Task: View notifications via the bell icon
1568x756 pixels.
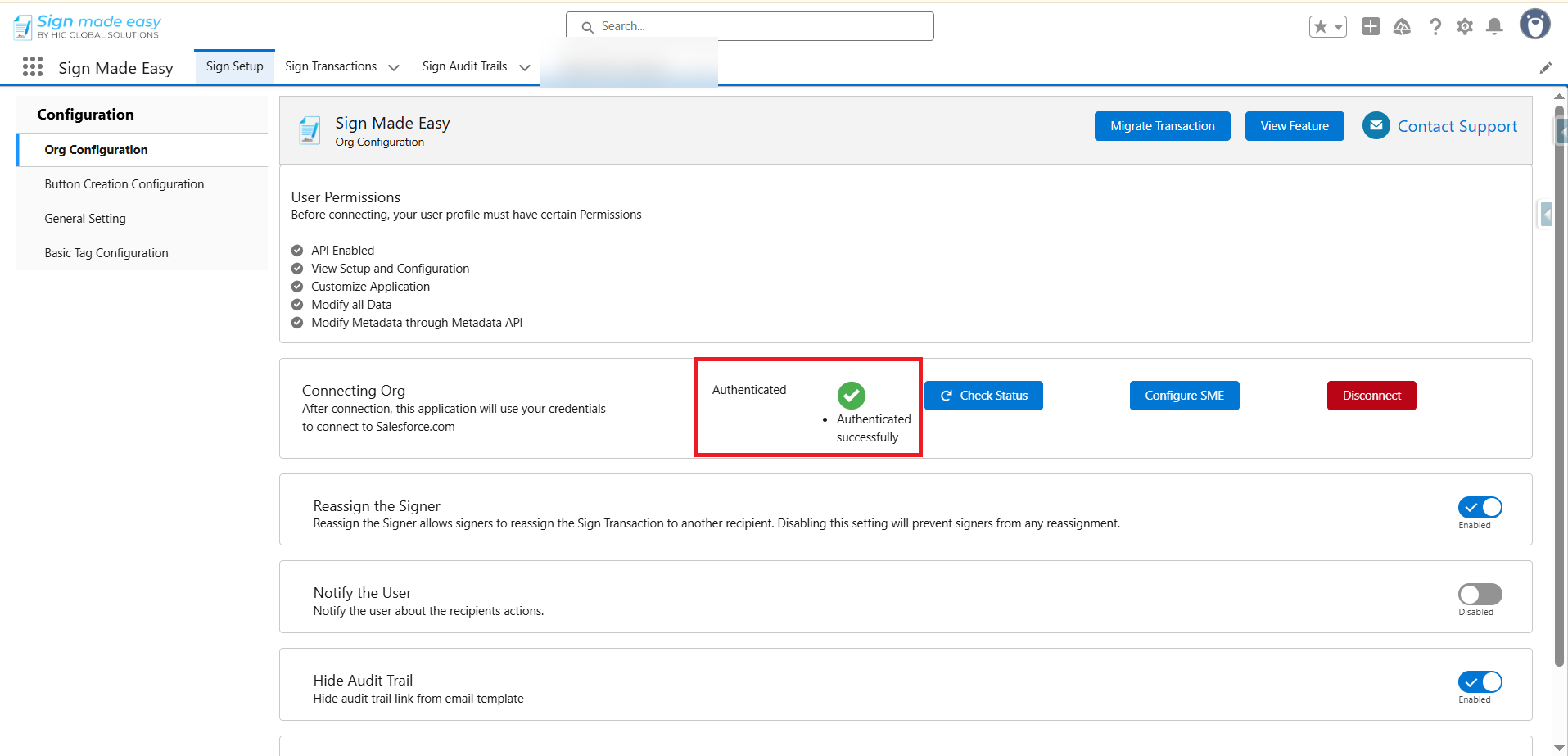Action: click(1494, 27)
